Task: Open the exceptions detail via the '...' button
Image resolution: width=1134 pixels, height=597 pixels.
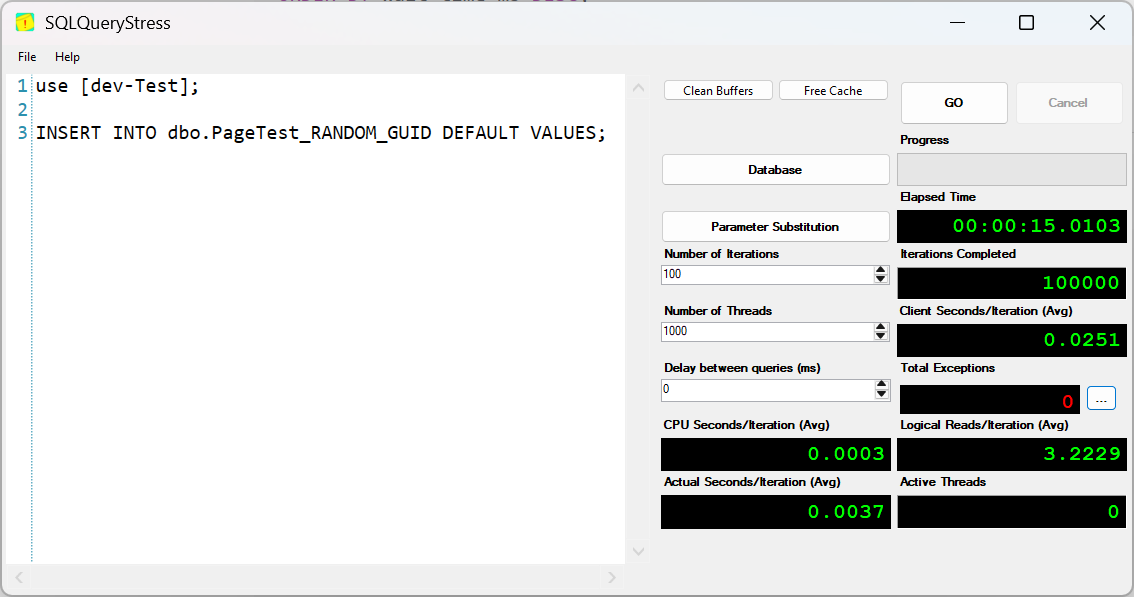Action: click(1101, 397)
